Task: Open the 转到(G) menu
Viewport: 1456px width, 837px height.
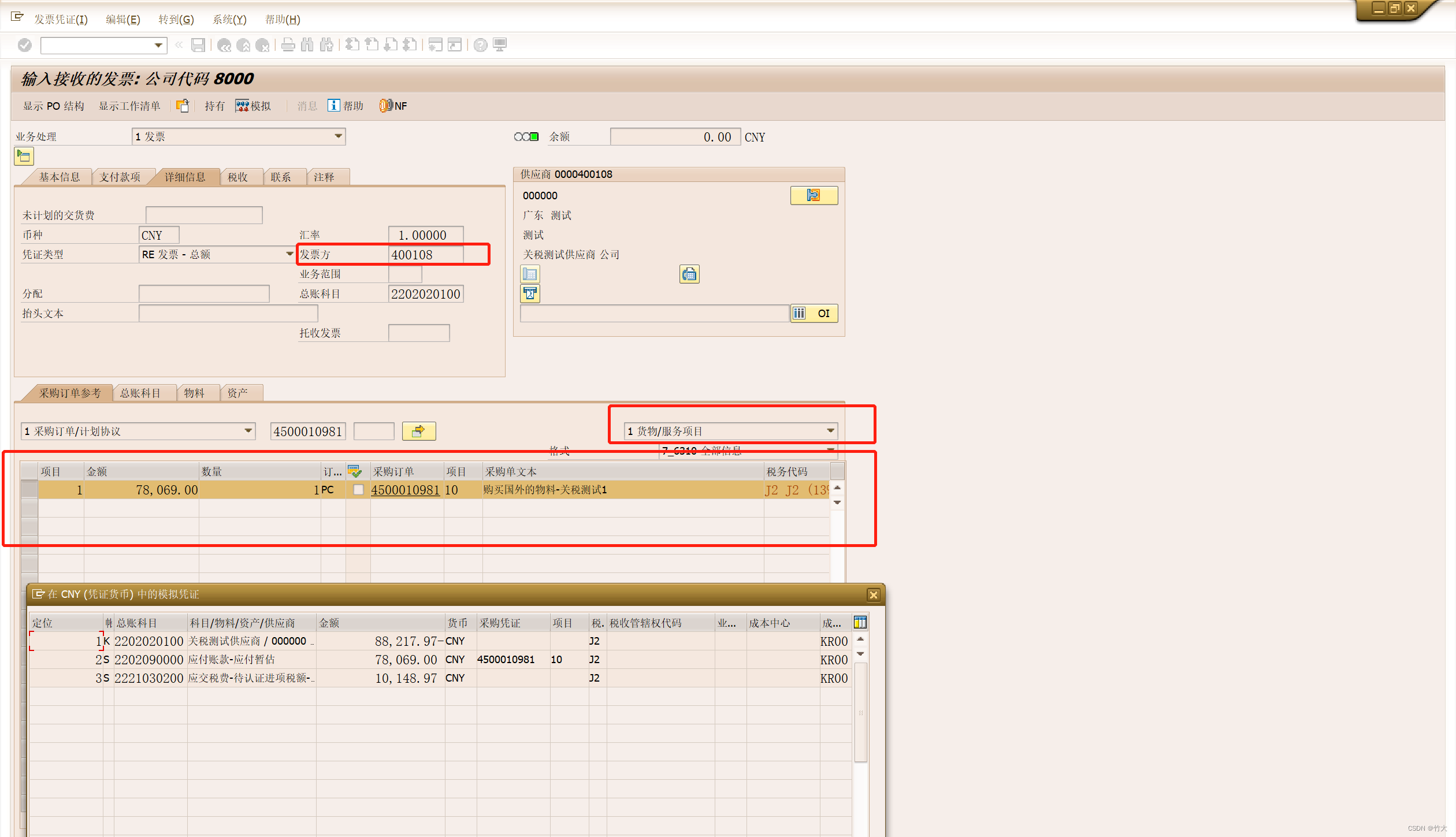Action: [176, 20]
